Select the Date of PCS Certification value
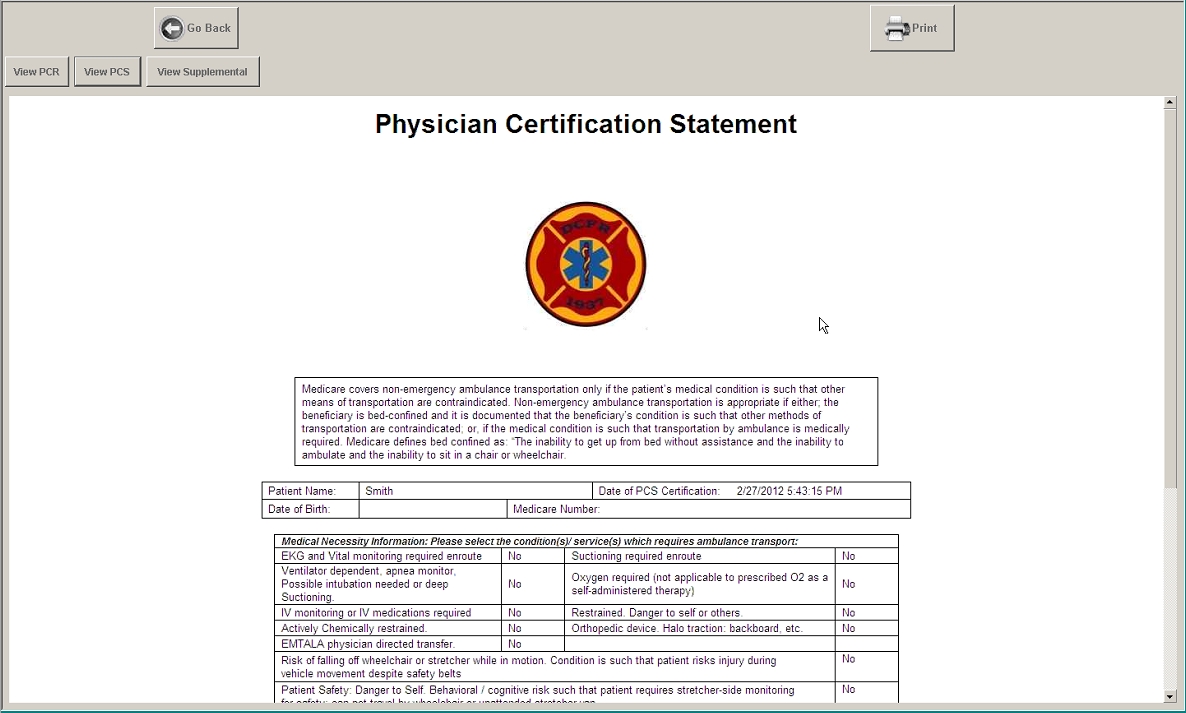1186x713 pixels. pyautogui.click(x=789, y=491)
